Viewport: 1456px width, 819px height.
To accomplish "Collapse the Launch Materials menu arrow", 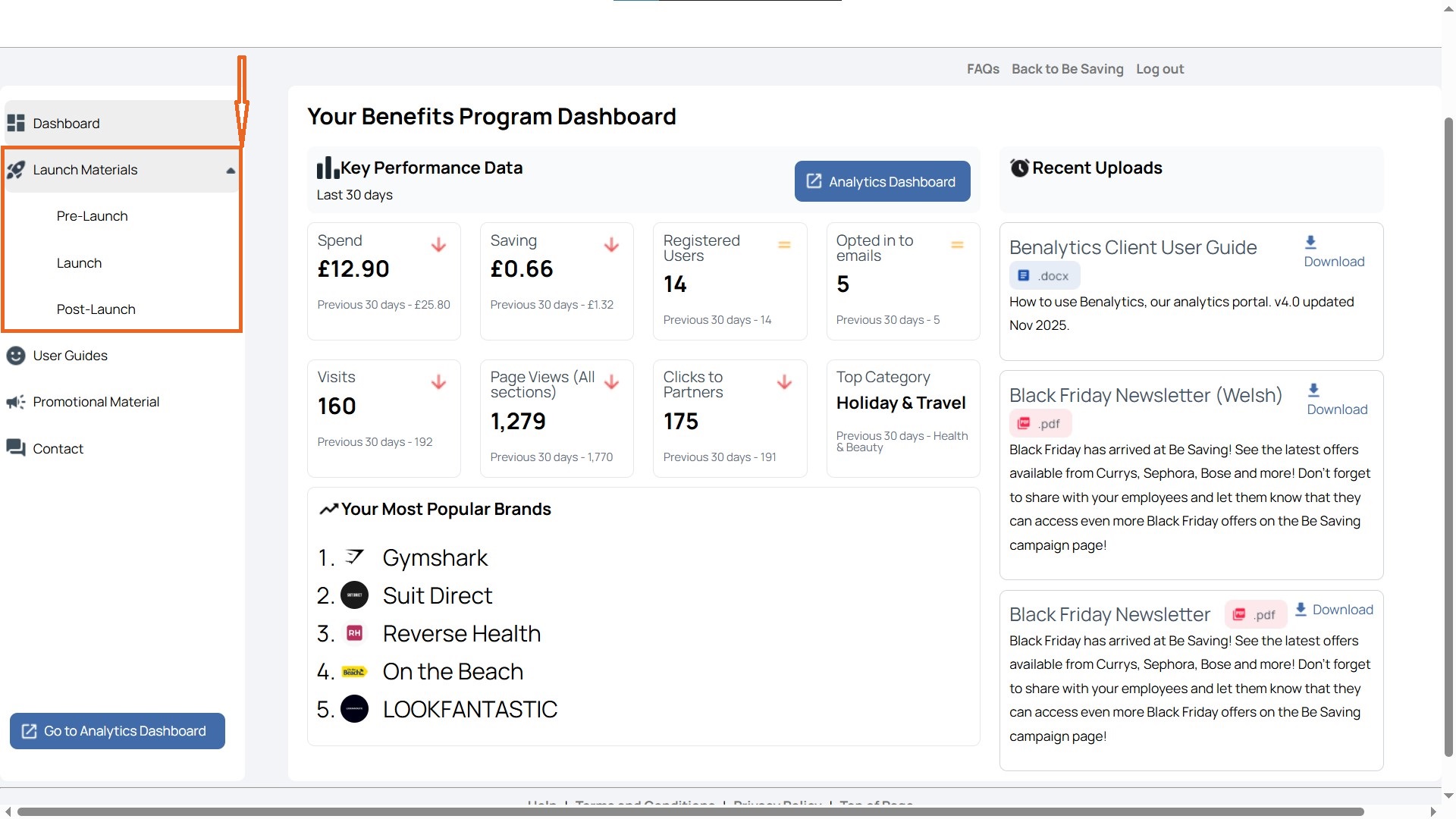I will (231, 171).
